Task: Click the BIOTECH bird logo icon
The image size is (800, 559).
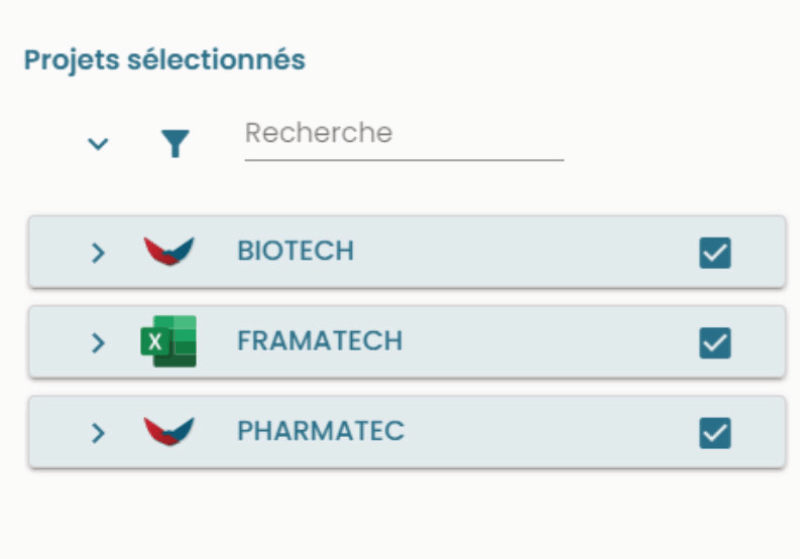Action: pyautogui.click(x=169, y=251)
